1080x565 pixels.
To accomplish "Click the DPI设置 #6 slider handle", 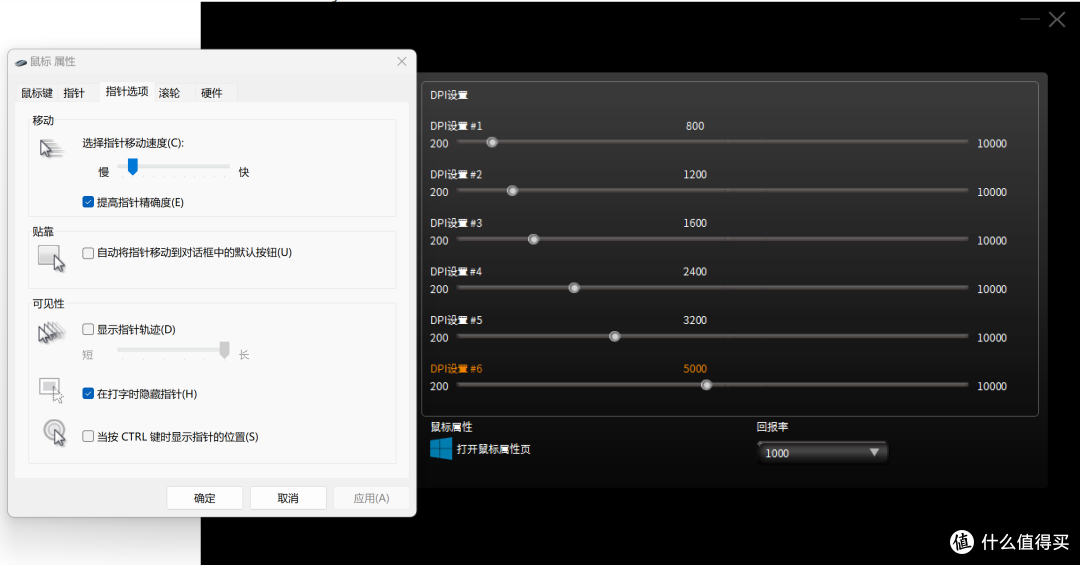I will tap(706, 385).
